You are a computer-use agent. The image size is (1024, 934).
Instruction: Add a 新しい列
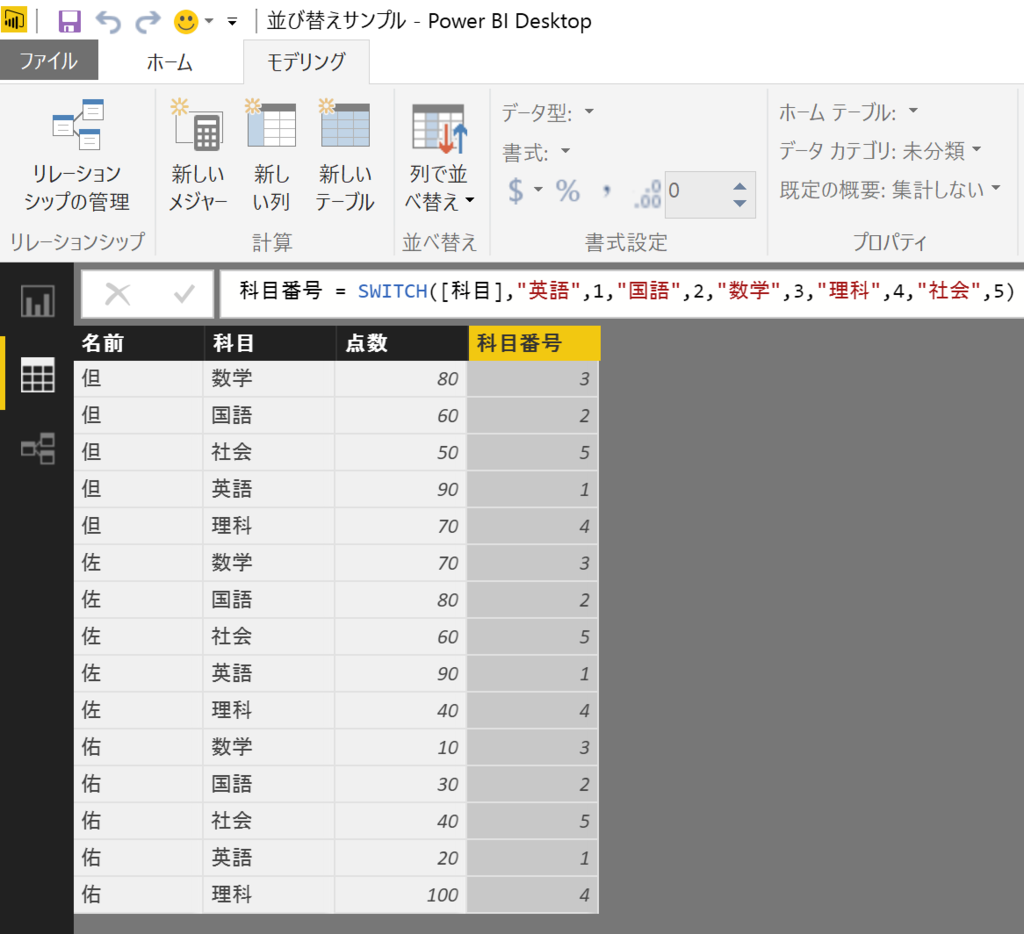point(271,157)
